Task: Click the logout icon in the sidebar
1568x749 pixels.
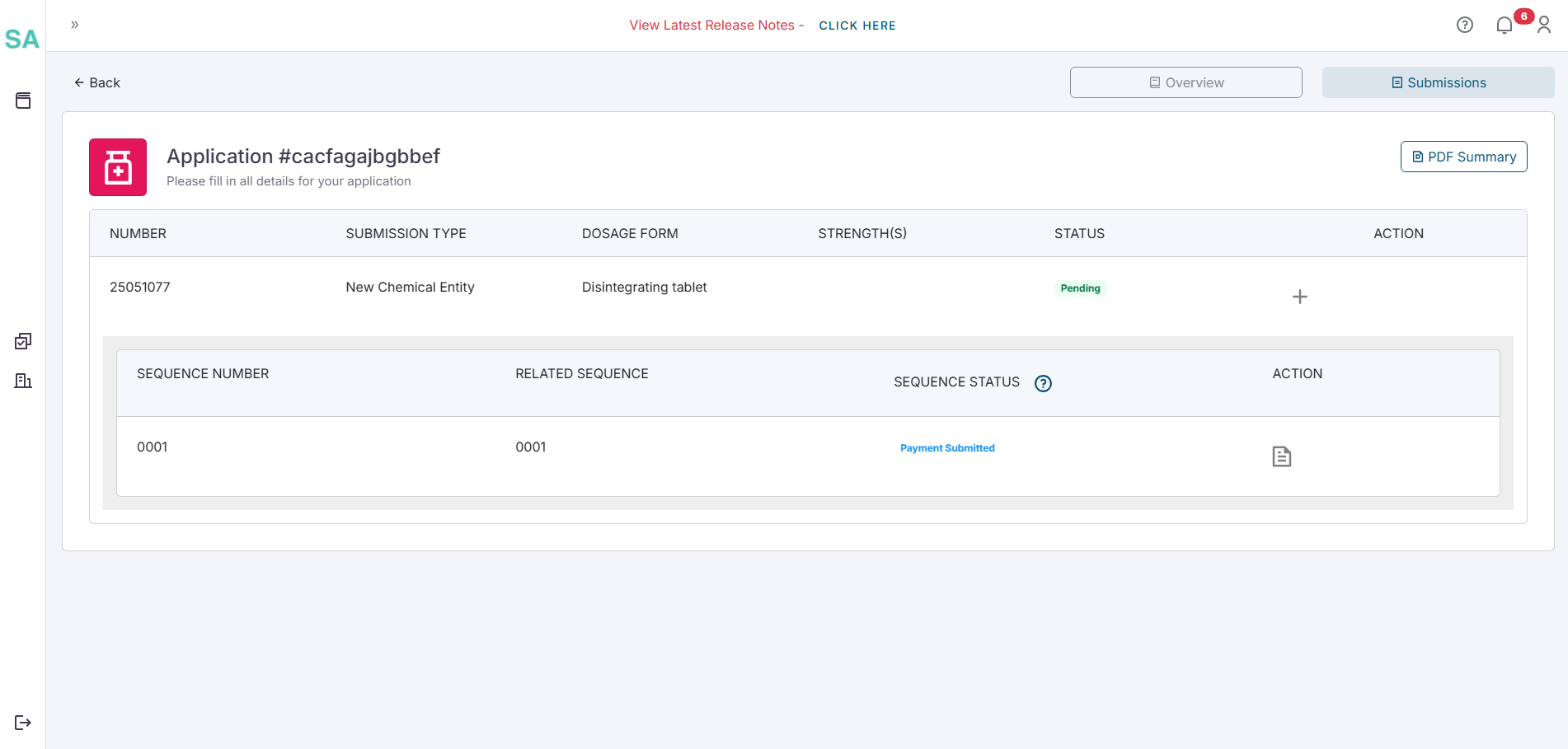Action: point(23,723)
